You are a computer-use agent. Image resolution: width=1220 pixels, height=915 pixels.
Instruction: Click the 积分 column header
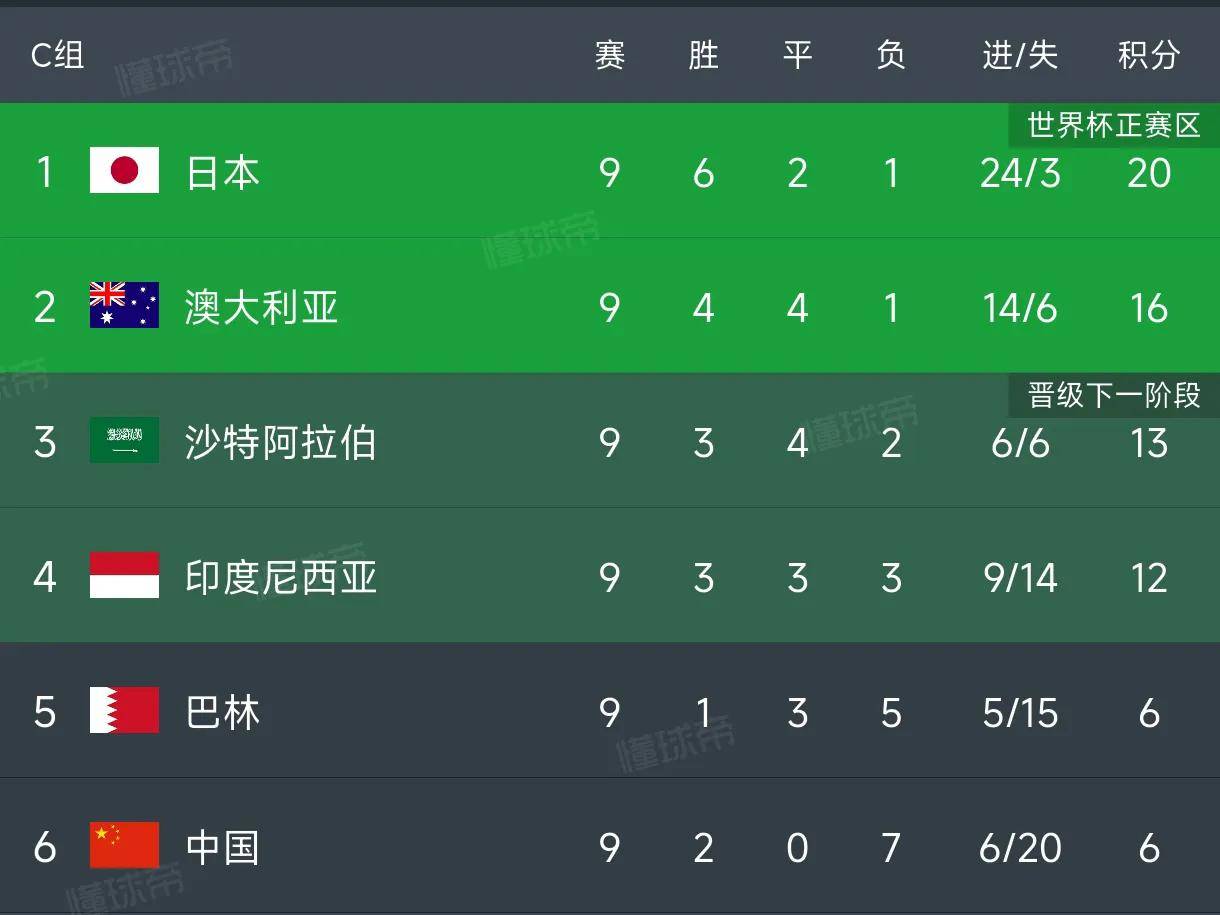[x=1148, y=55]
